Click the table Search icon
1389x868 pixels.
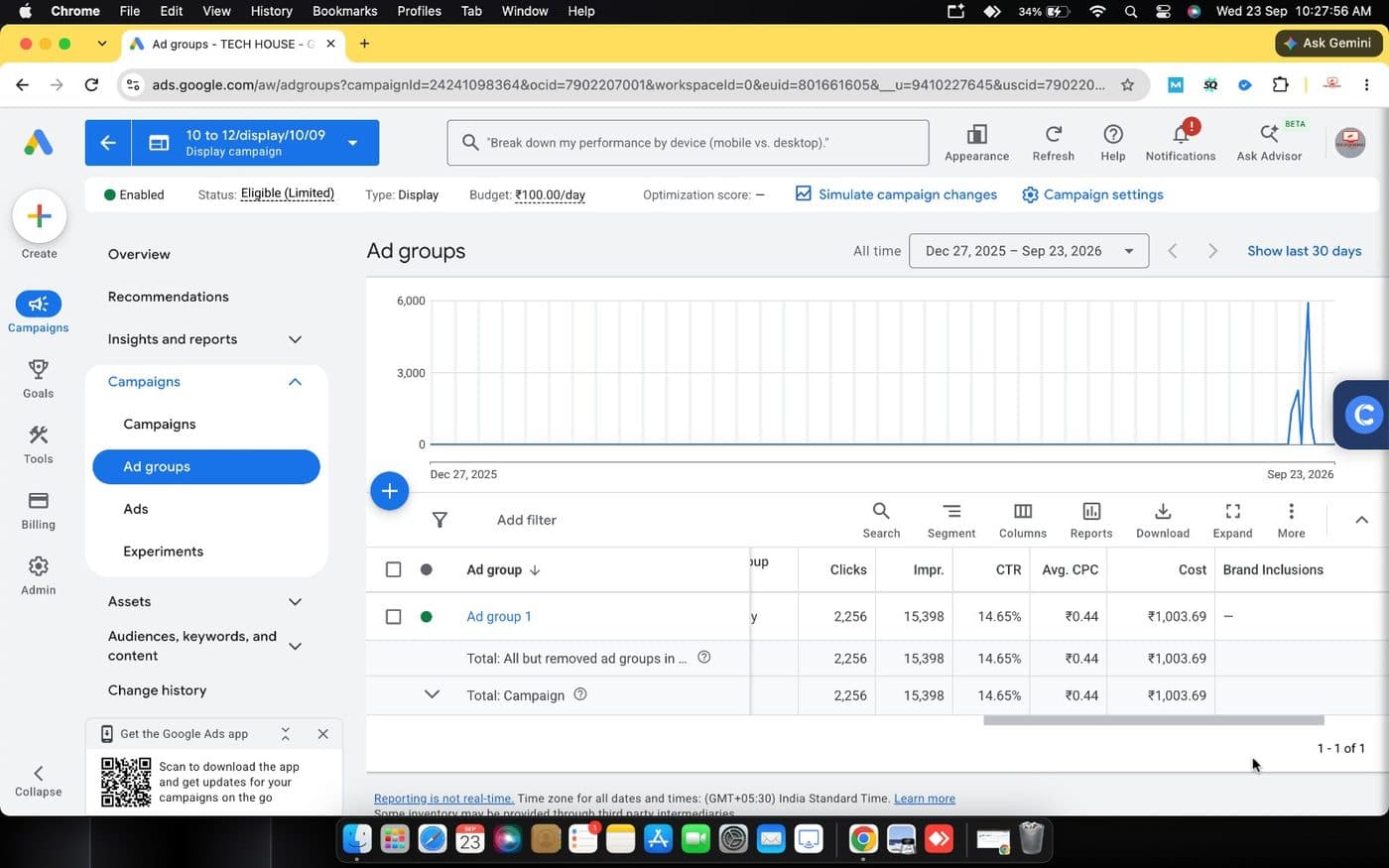point(881,520)
